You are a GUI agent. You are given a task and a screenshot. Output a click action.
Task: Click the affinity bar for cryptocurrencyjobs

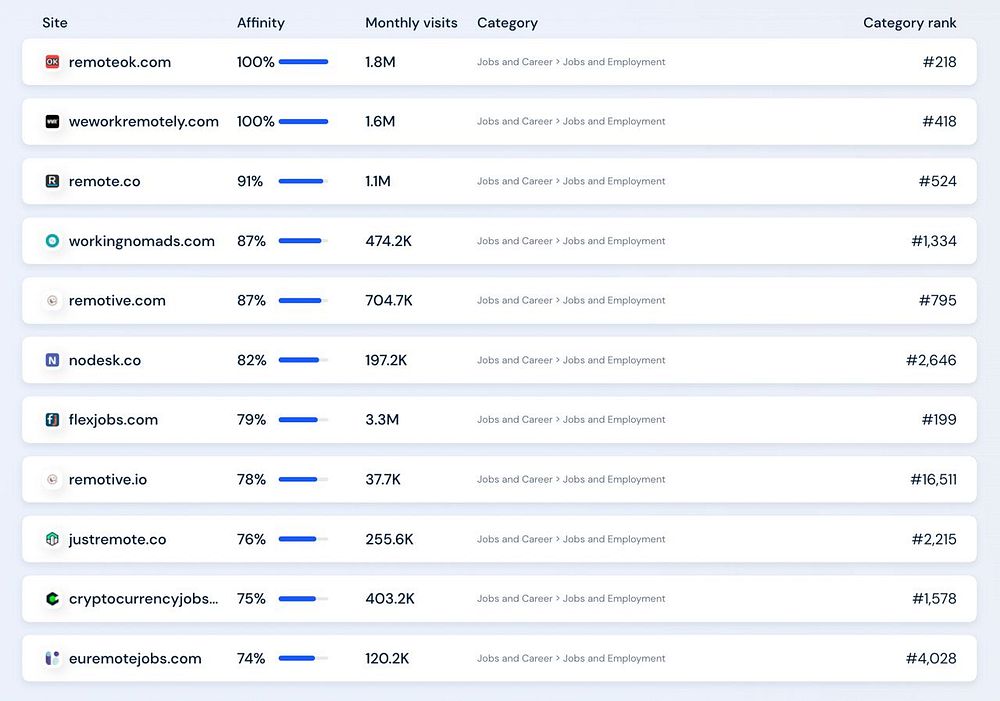tap(304, 598)
